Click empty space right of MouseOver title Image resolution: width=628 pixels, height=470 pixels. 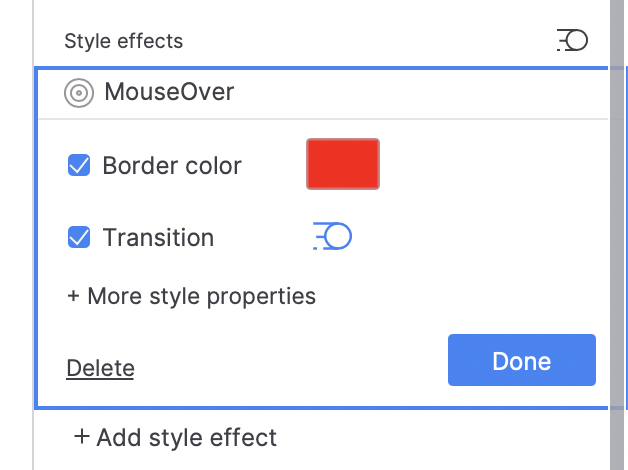coord(420,93)
